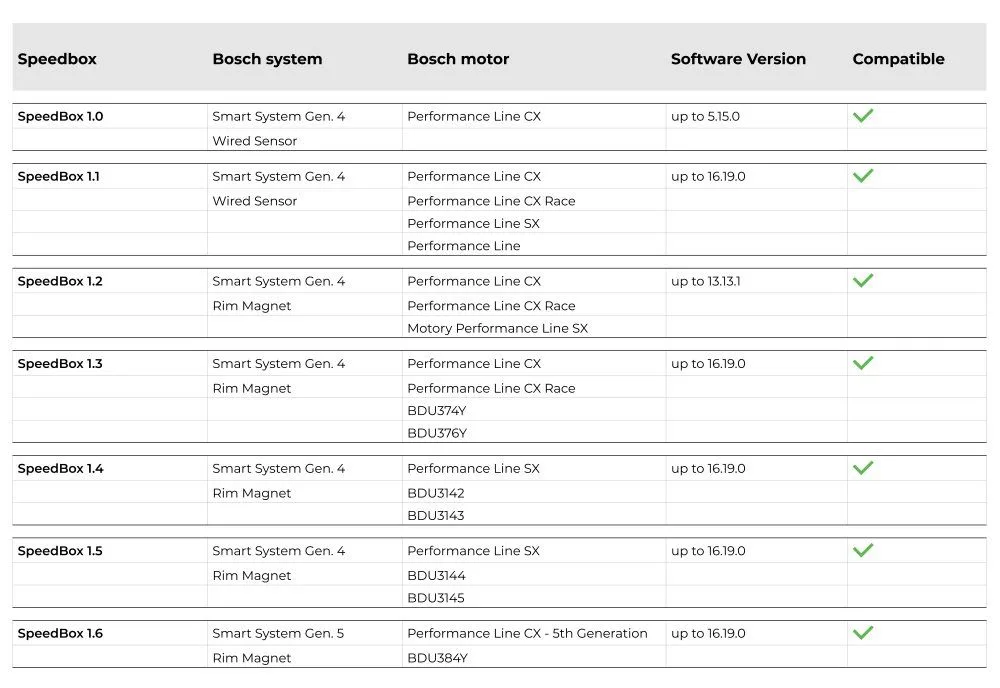Click the BDU374Y motor cell

[x=437, y=411]
